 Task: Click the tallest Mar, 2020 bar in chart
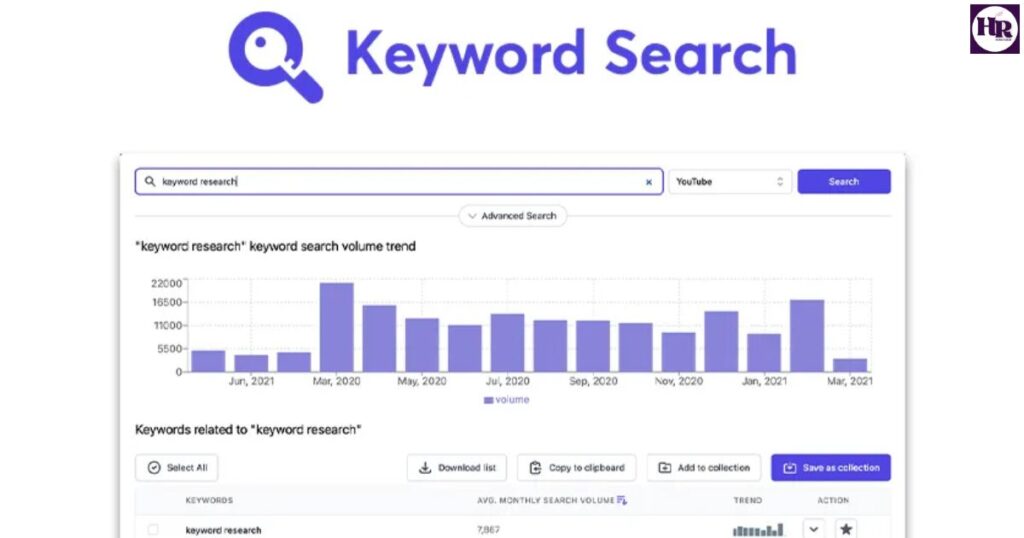click(336, 327)
